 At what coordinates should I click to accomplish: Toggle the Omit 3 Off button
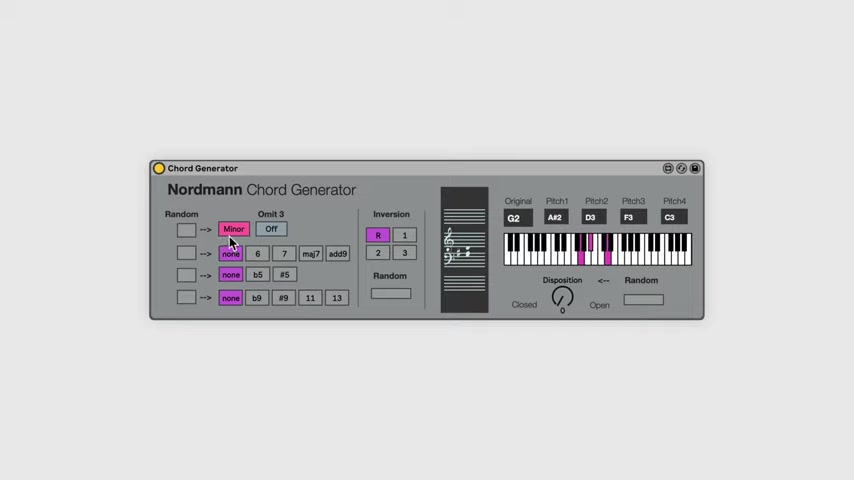[x=271, y=229]
